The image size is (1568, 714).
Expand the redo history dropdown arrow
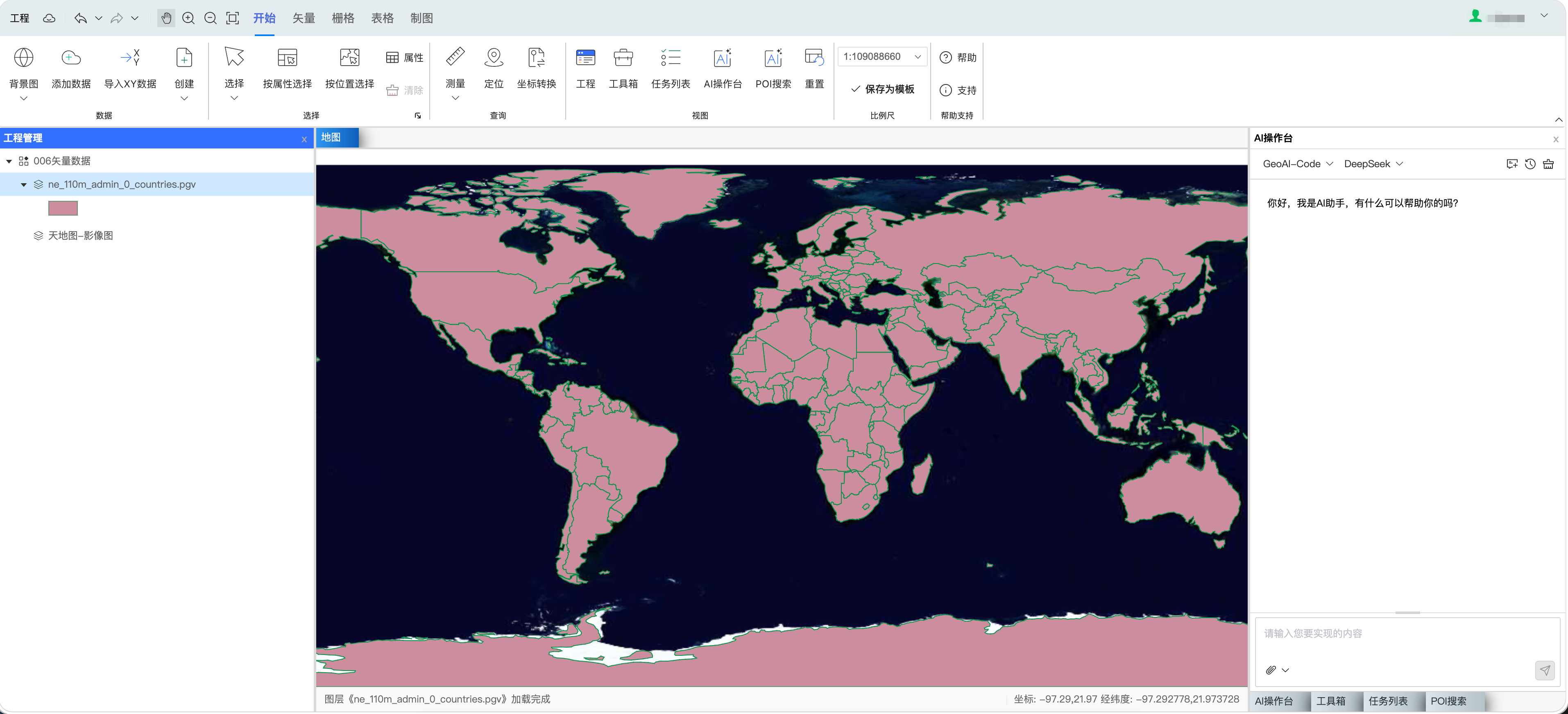pos(135,18)
